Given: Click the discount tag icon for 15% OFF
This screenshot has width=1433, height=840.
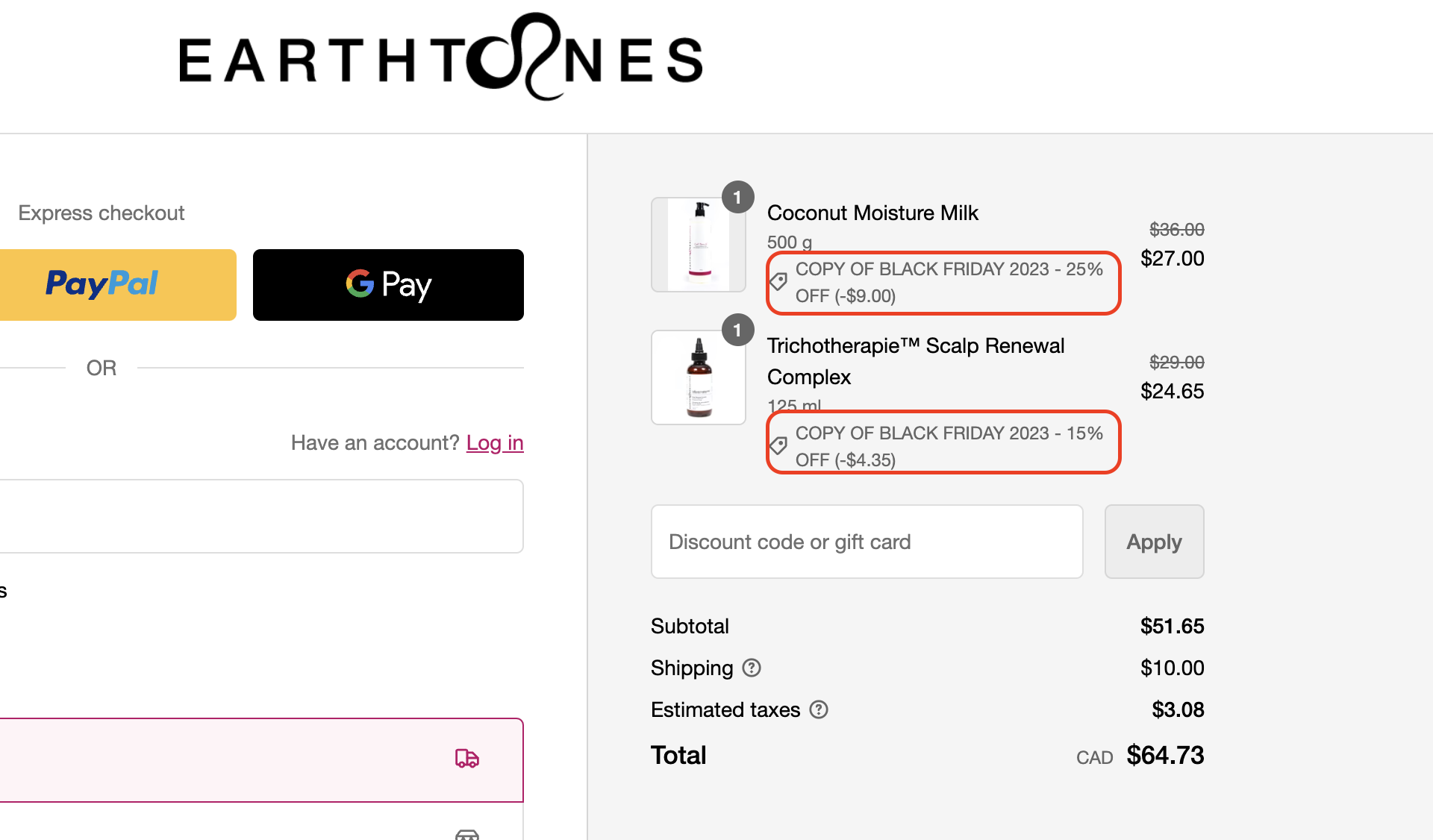Looking at the screenshot, I should coord(778,445).
